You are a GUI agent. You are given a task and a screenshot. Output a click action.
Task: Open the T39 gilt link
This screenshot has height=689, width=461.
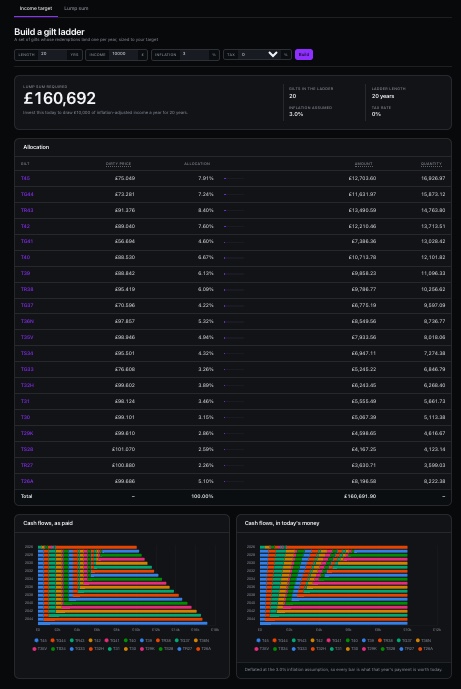tap(25, 273)
